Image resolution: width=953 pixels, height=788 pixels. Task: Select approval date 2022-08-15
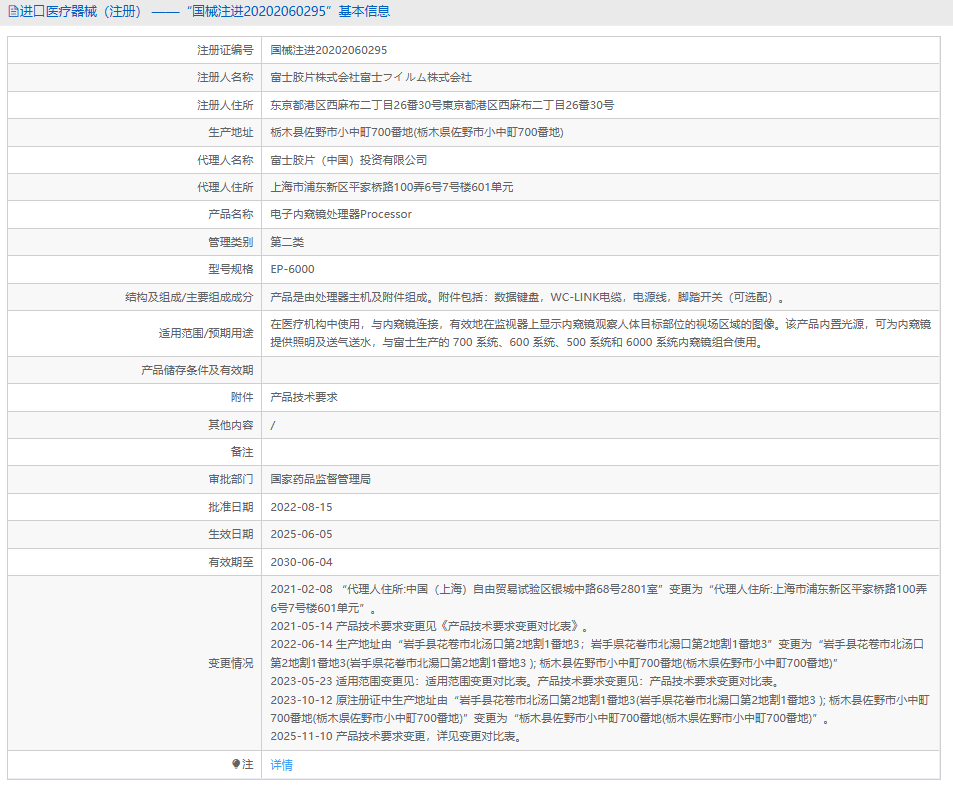coord(301,507)
